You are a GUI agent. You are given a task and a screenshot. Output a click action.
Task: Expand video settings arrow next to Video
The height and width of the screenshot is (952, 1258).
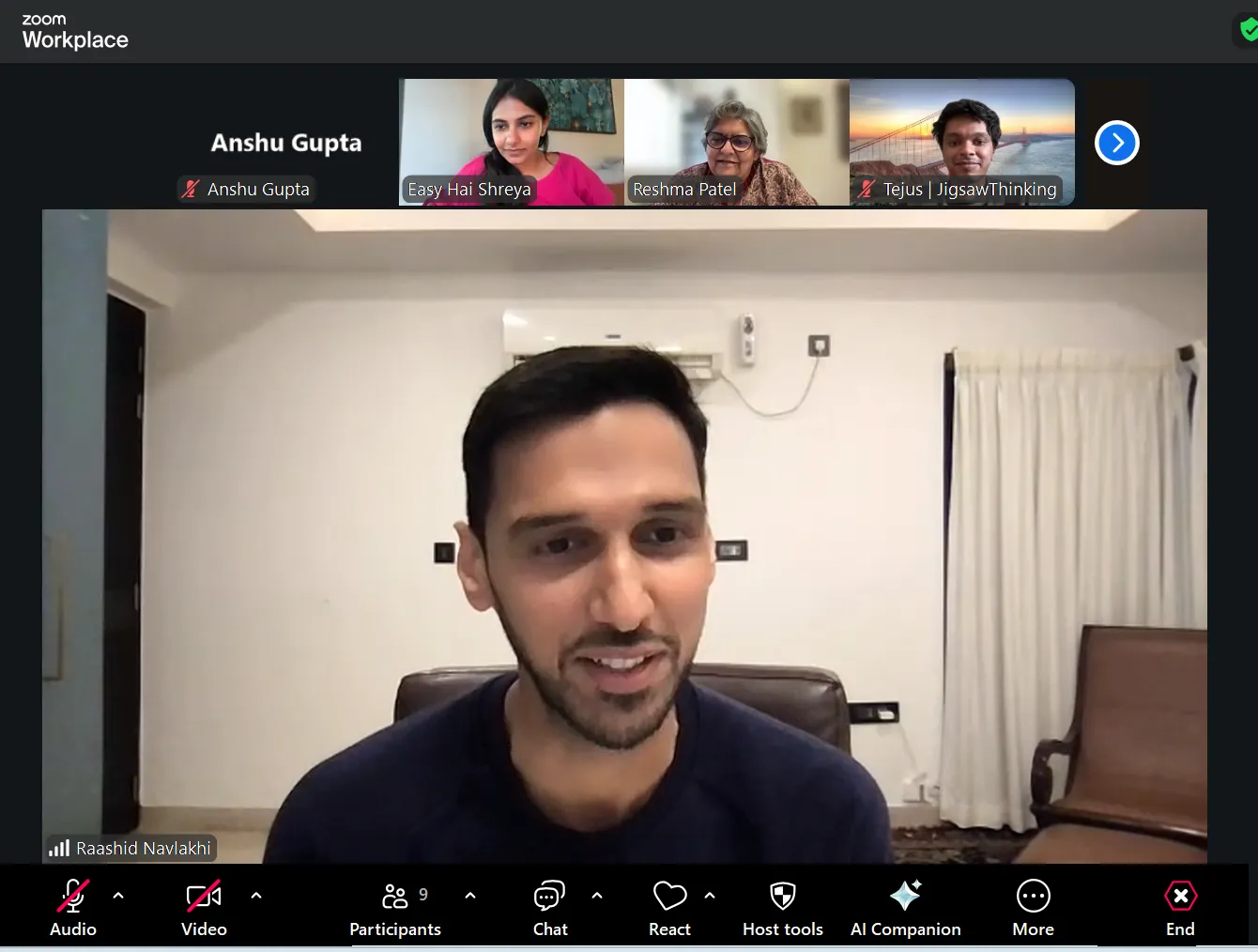pyautogui.click(x=256, y=896)
